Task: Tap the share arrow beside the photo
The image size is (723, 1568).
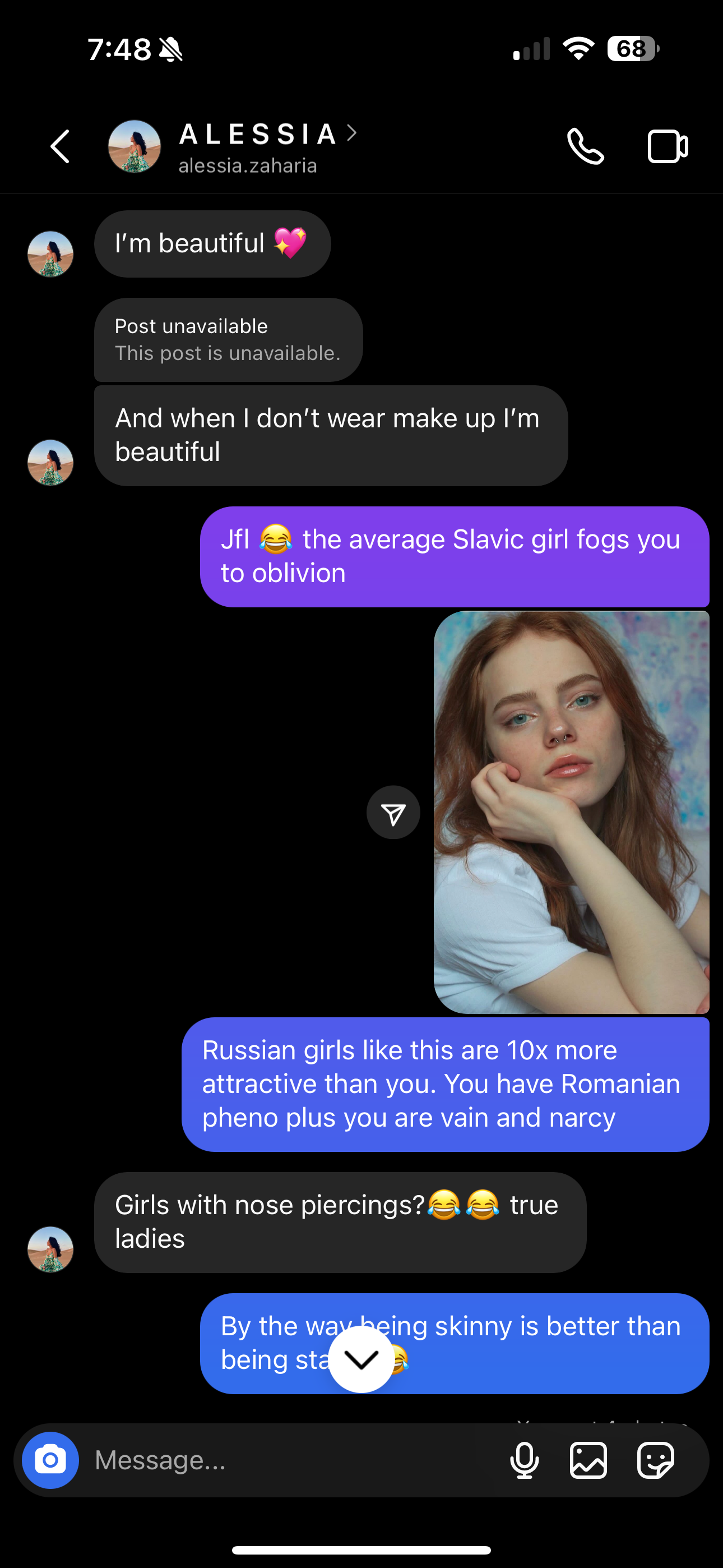Action: (x=393, y=813)
